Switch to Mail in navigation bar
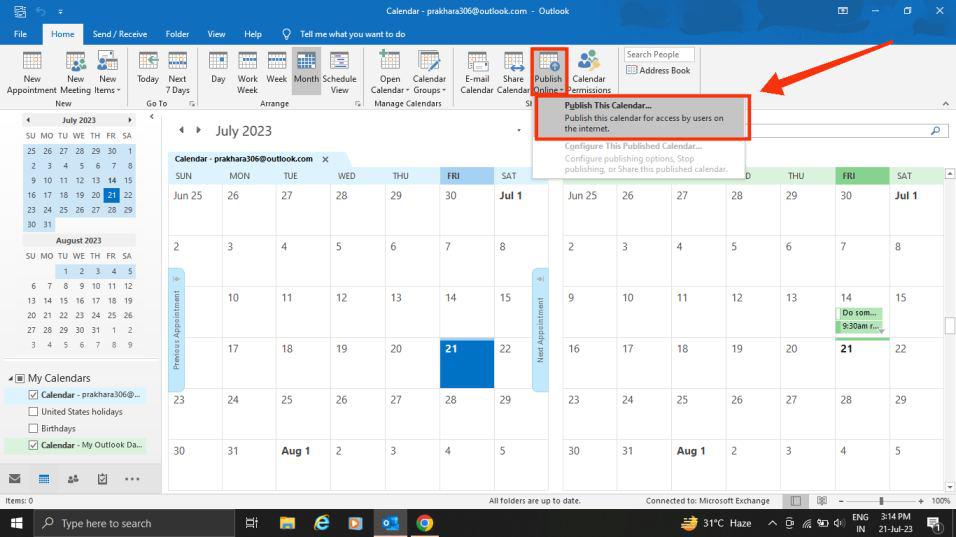The width and height of the screenshot is (956, 537). (15, 479)
